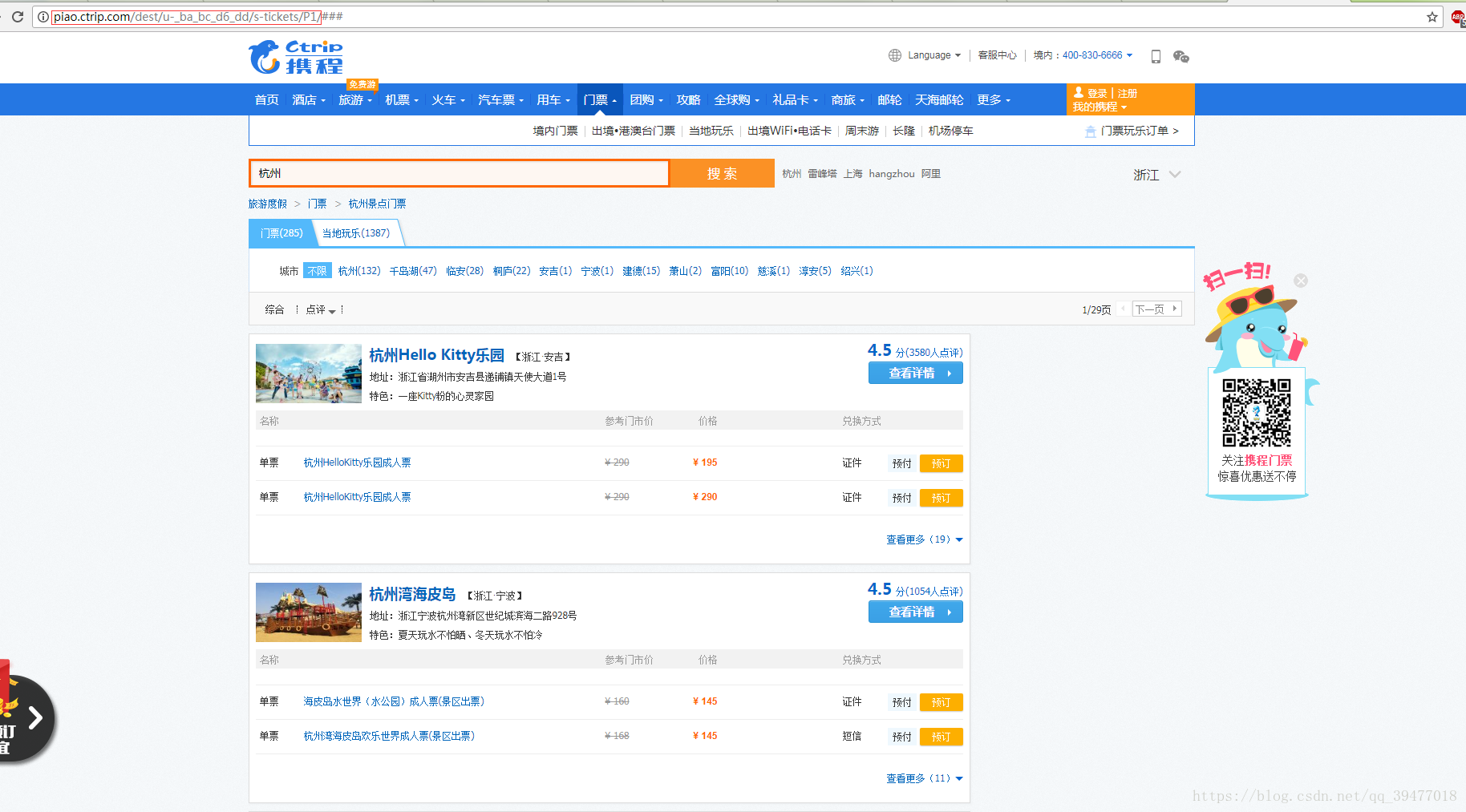This screenshot has width=1466, height=812.
Task: Sort by 点评 dropdown
Action: tap(321, 309)
